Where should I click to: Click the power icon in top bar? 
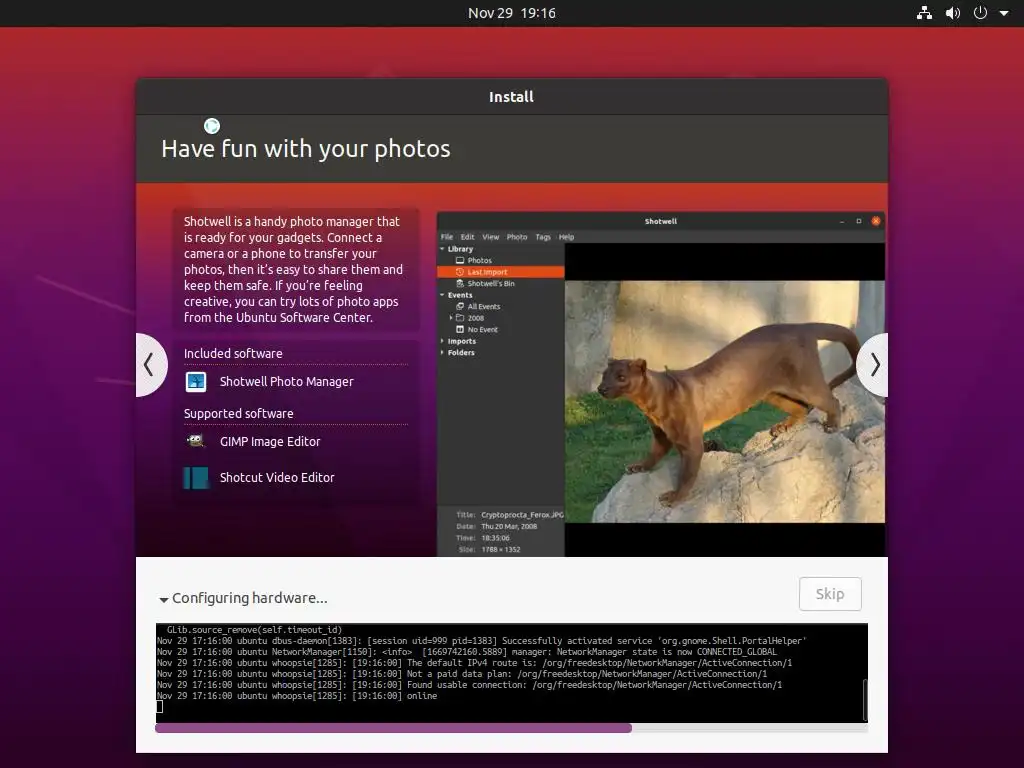point(980,13)
